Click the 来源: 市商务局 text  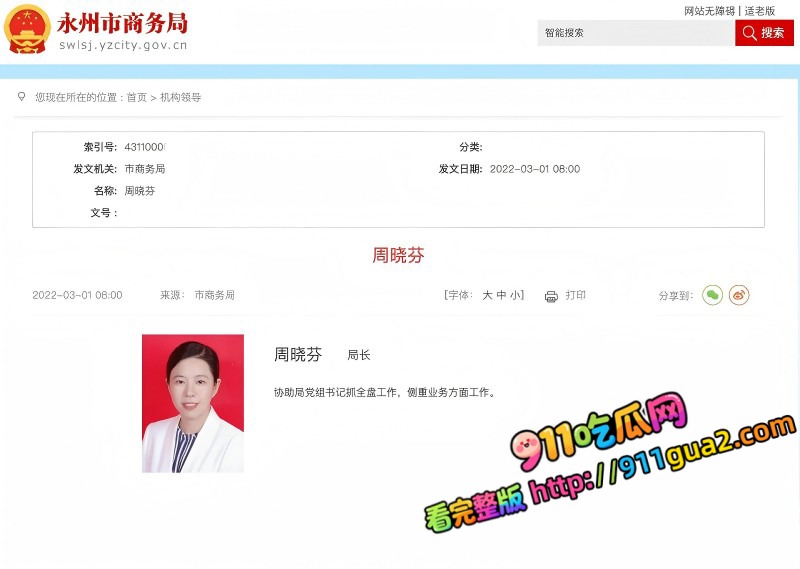(197, 295)
